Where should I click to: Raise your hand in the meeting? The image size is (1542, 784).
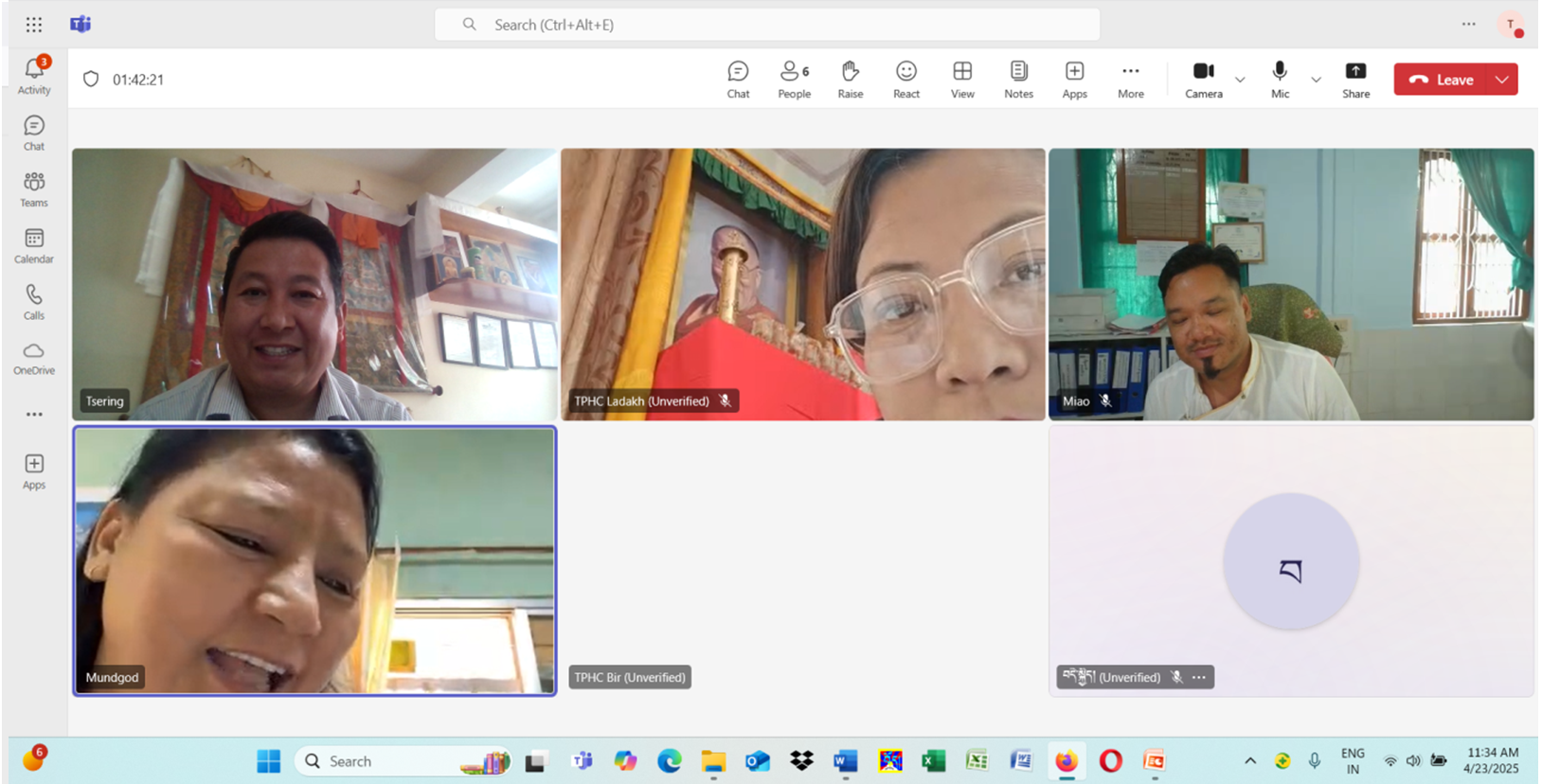pyautogui.click(x=850, y=80)
